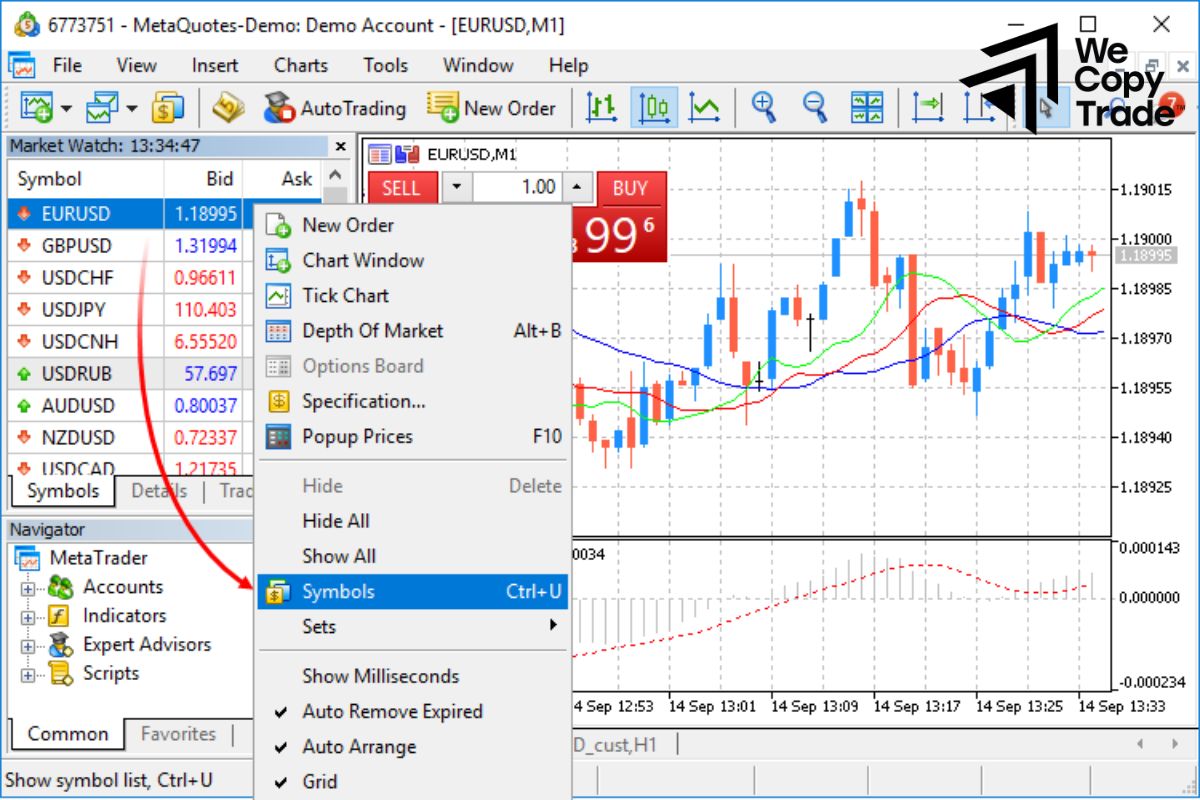Click the red SELL button

point(401,188)
